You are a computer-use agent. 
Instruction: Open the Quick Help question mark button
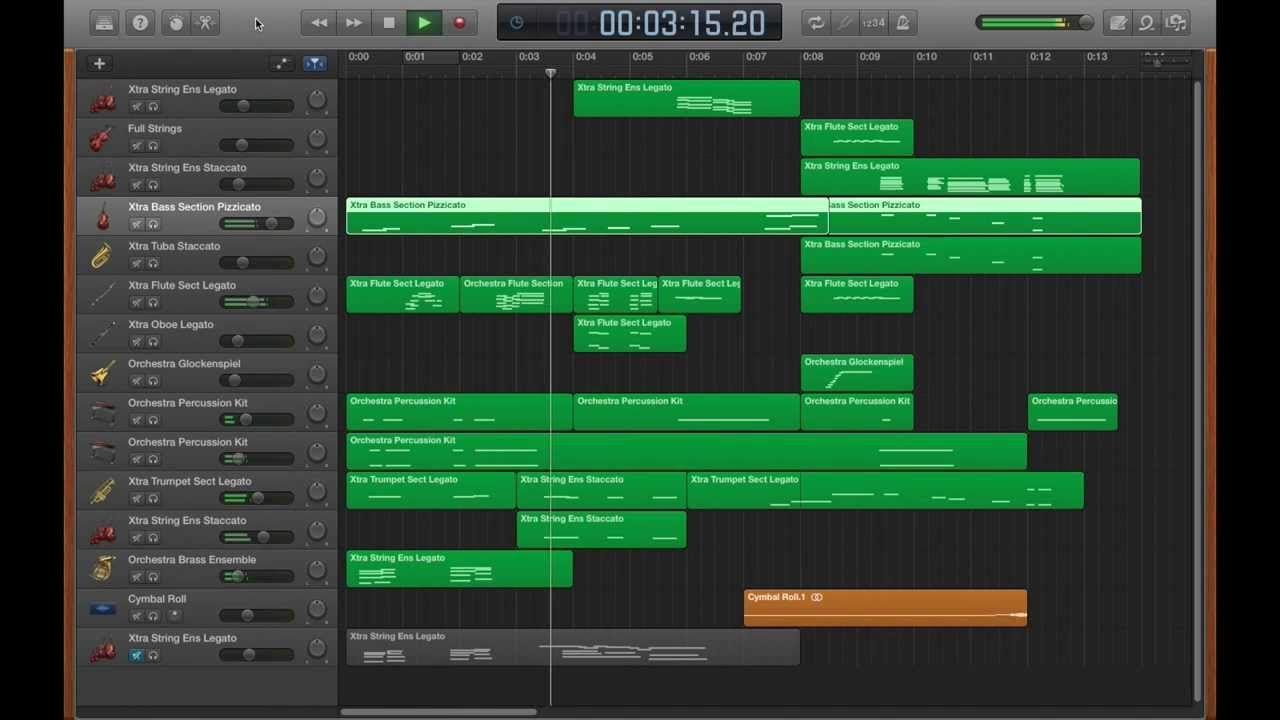(140, 23)
